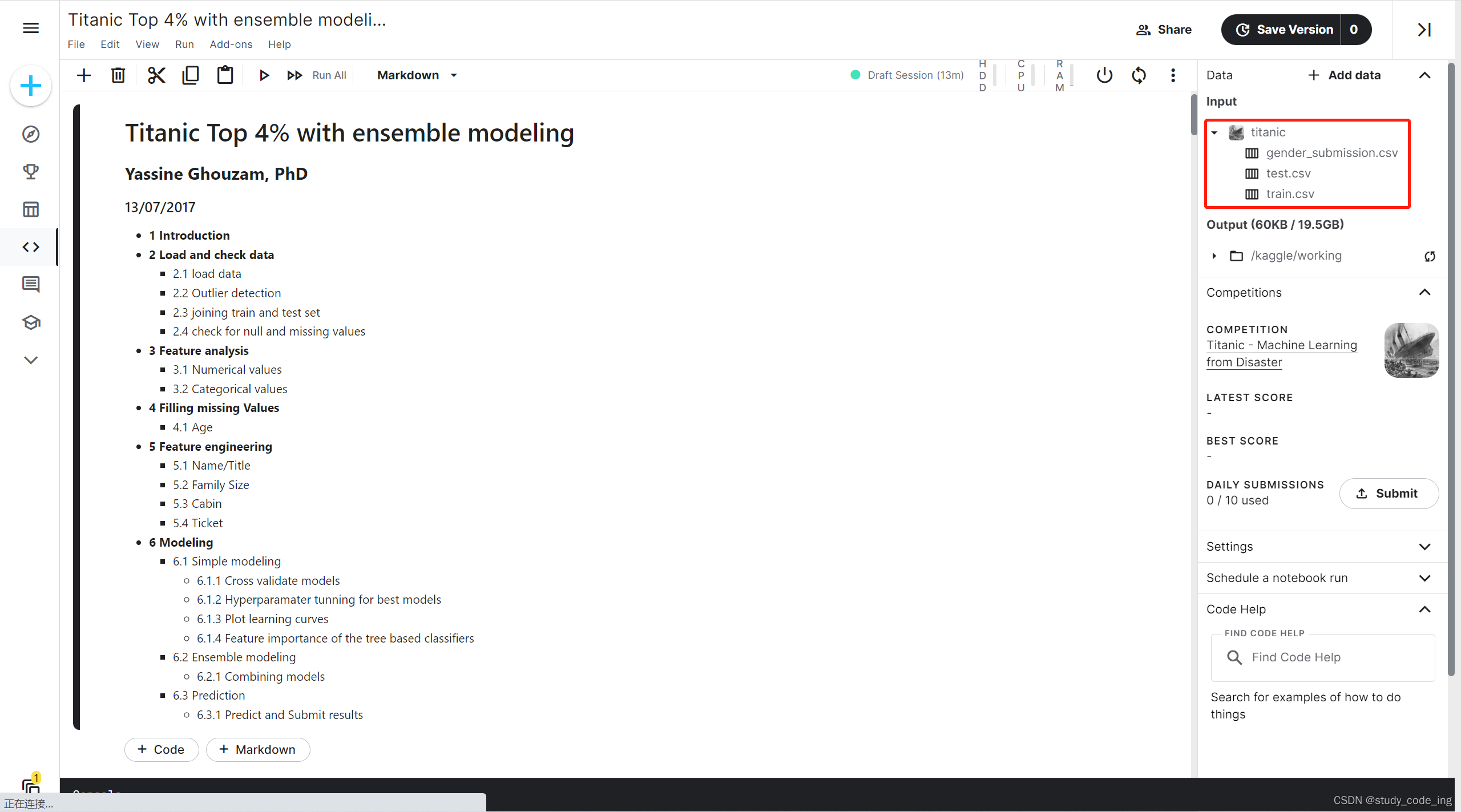Click the paste clipboard icon
Viewport: 1461px width, 812px height.
[225, 75]
